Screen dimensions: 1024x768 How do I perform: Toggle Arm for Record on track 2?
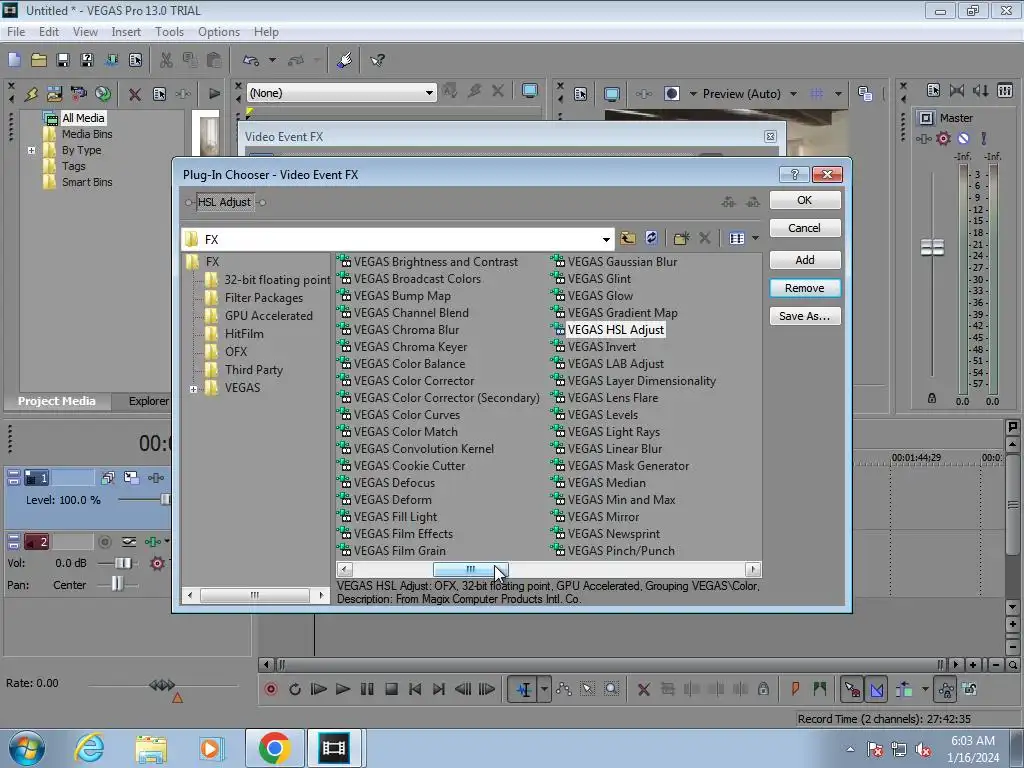(x=105, y=541)
